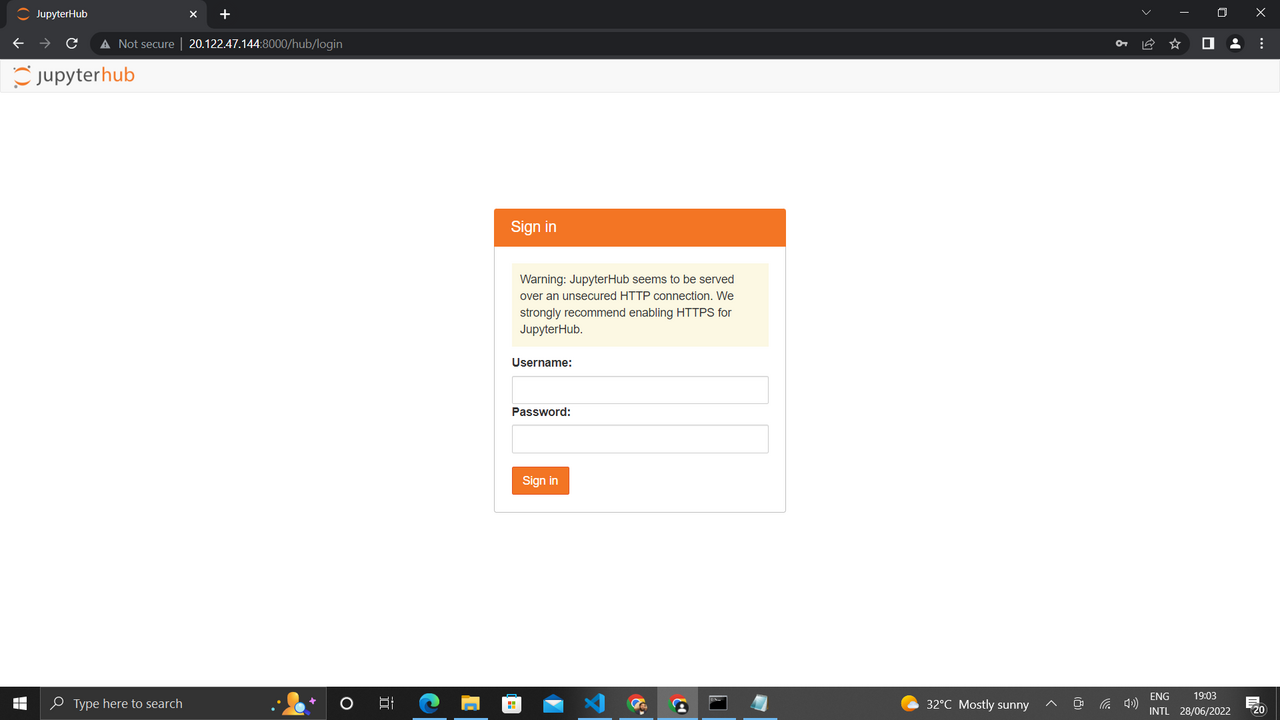Open weather widget showing 32°C Mostly sunny
Image resolution: width=1280 pixels, height=720 pixels.
[965, 704]
